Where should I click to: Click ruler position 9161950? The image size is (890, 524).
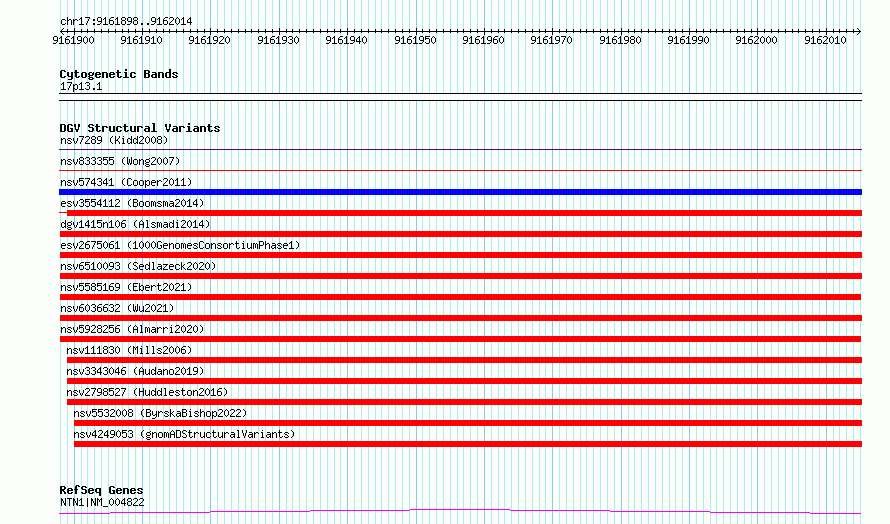[415, 40]
